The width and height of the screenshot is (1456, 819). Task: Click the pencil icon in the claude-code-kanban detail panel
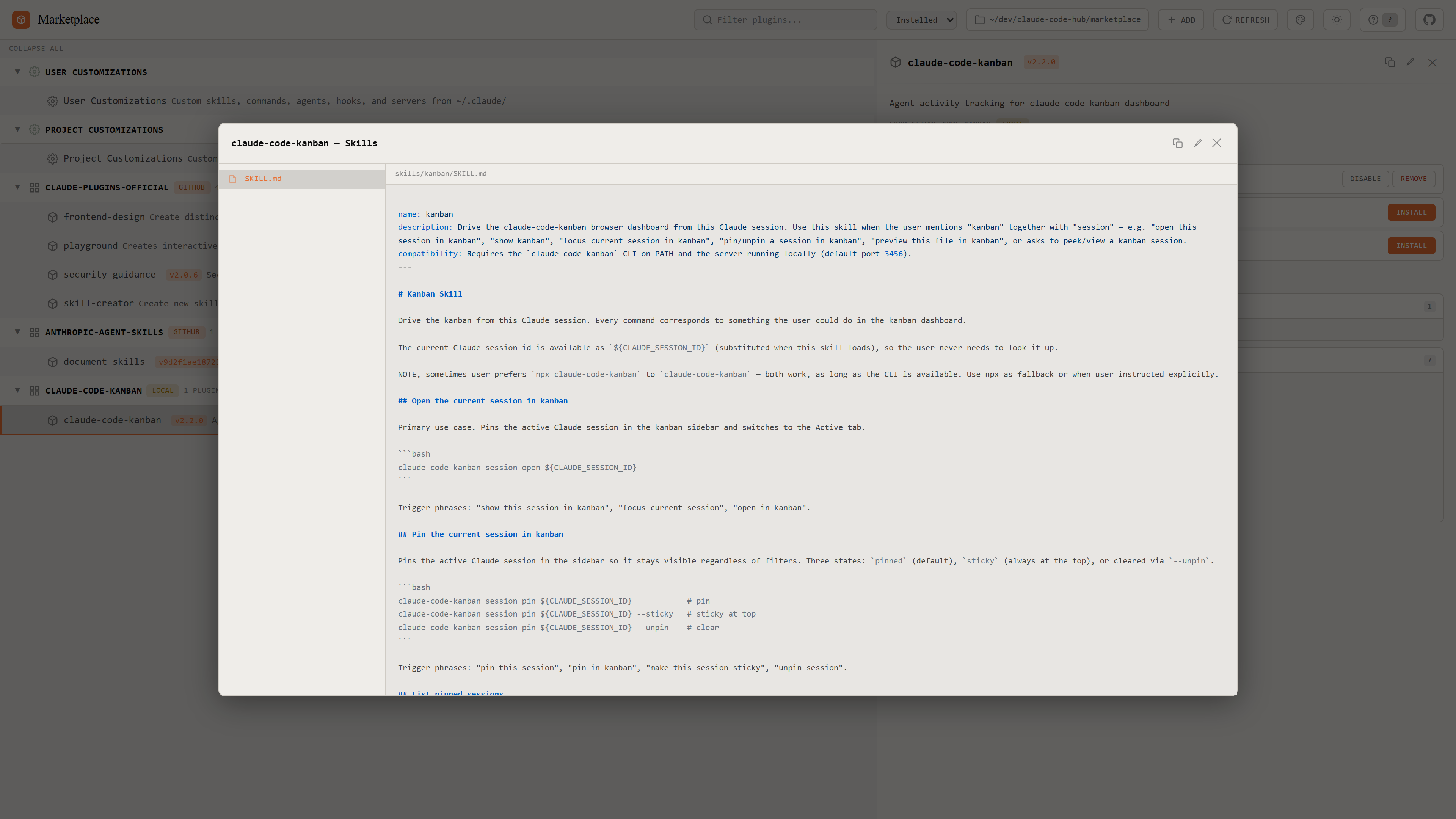click(x=1411, y=62)
